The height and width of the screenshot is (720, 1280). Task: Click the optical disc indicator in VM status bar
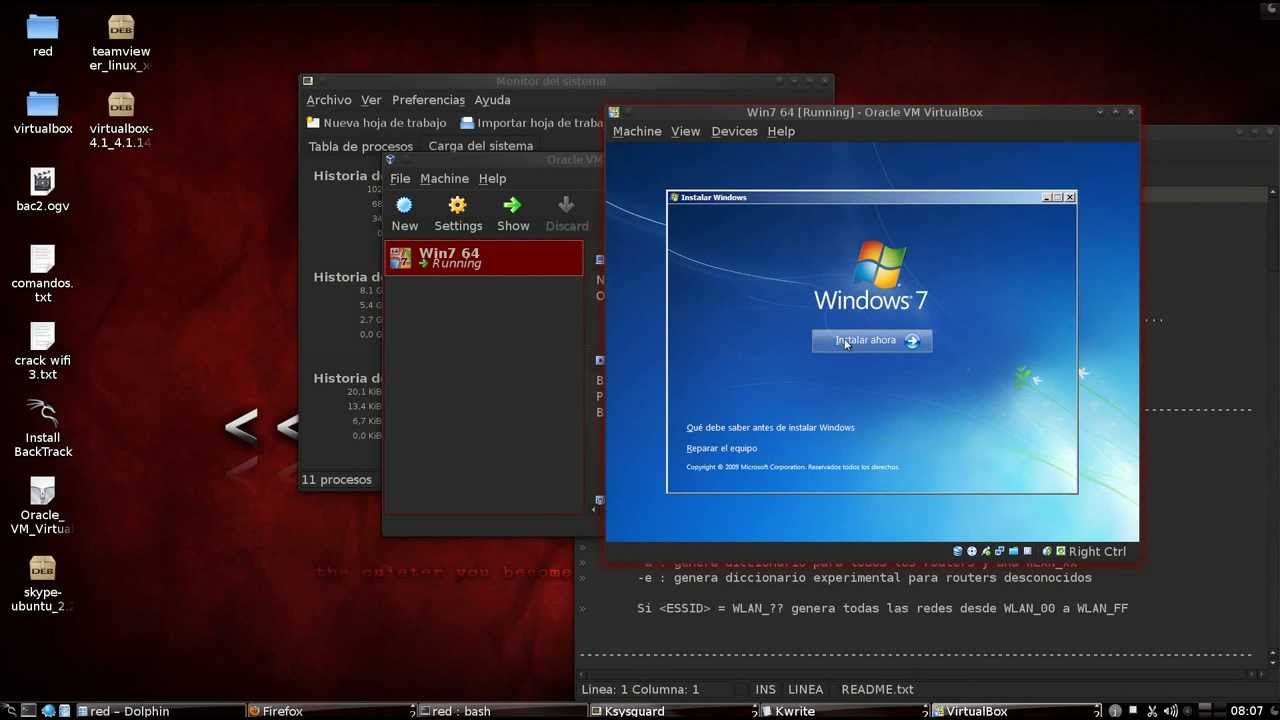pos(972,551)
